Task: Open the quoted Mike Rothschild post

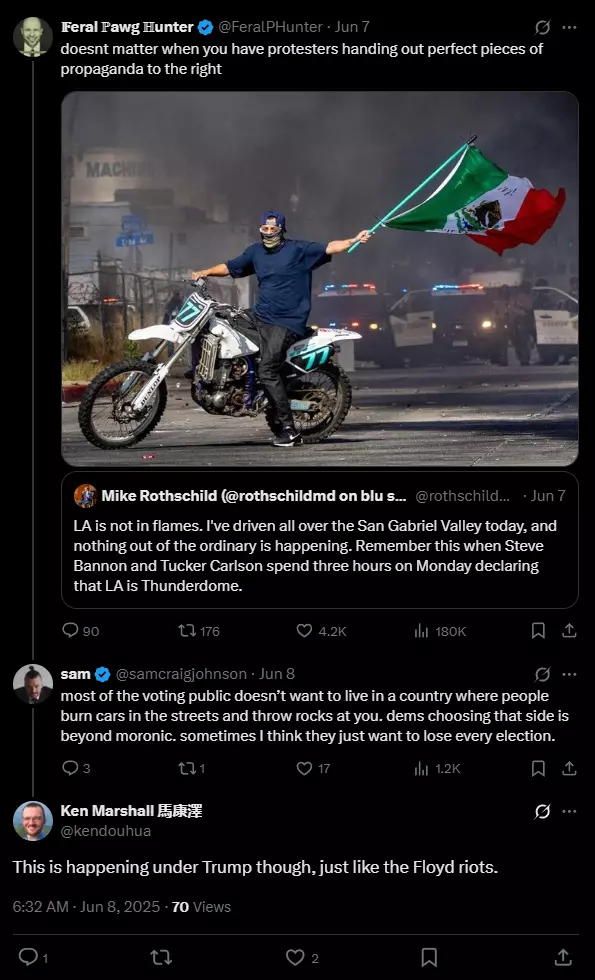Action: pyautogui.click(x=319, y=540)
